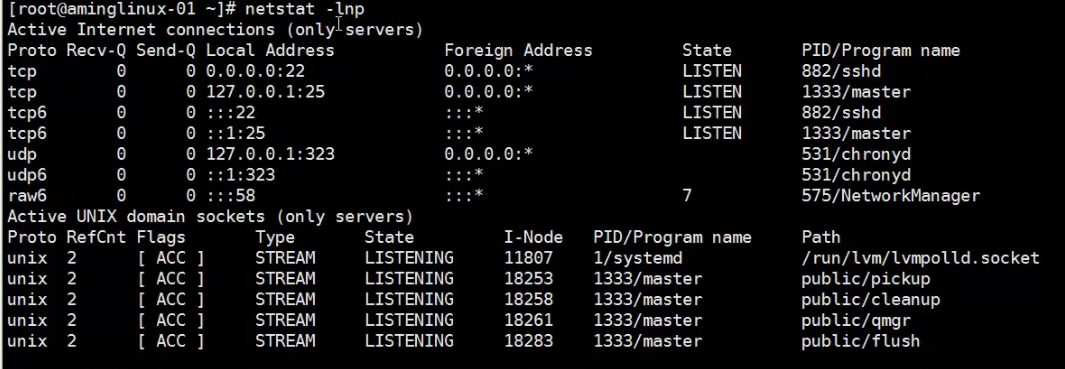The width and height of the screenshot is (1065, 369).
Task: Click "1333/master" in the ::1:25 row
Action: (x=856, y=133)
